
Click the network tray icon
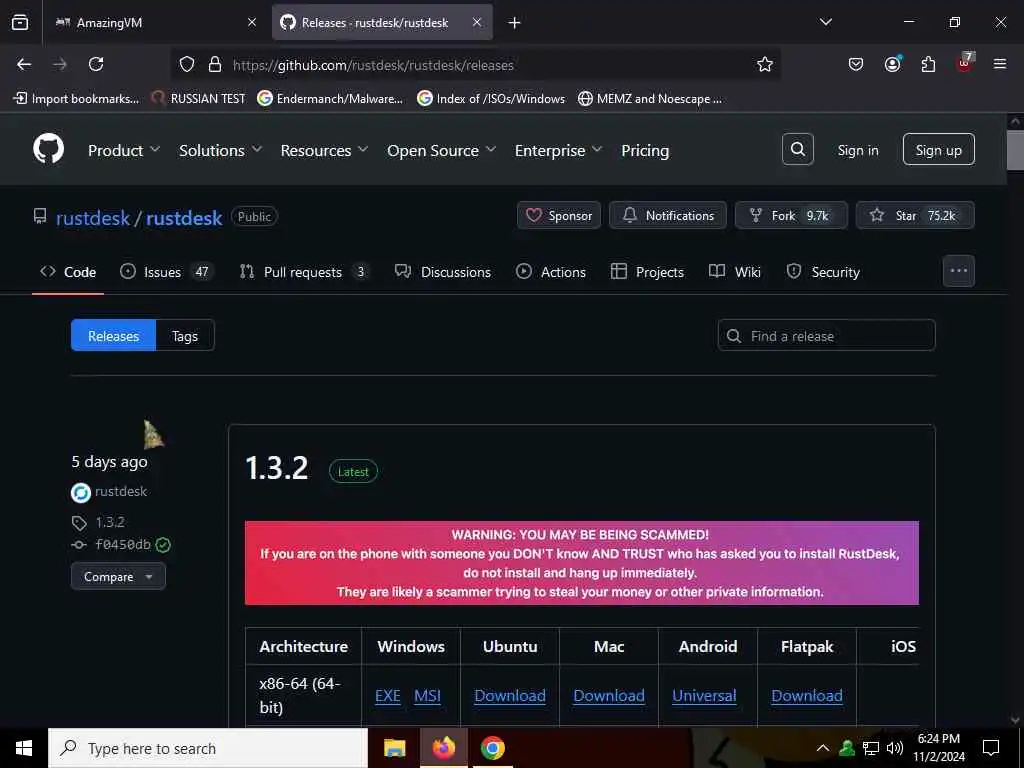[871, 748]
